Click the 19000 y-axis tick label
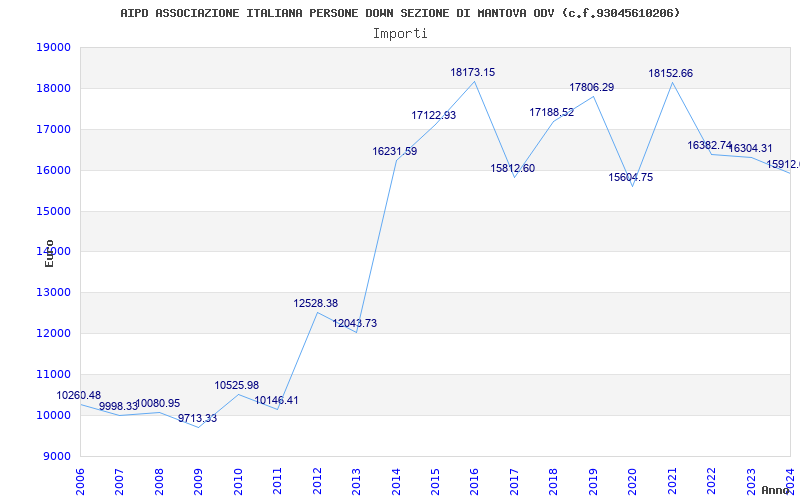 point(53,47)
